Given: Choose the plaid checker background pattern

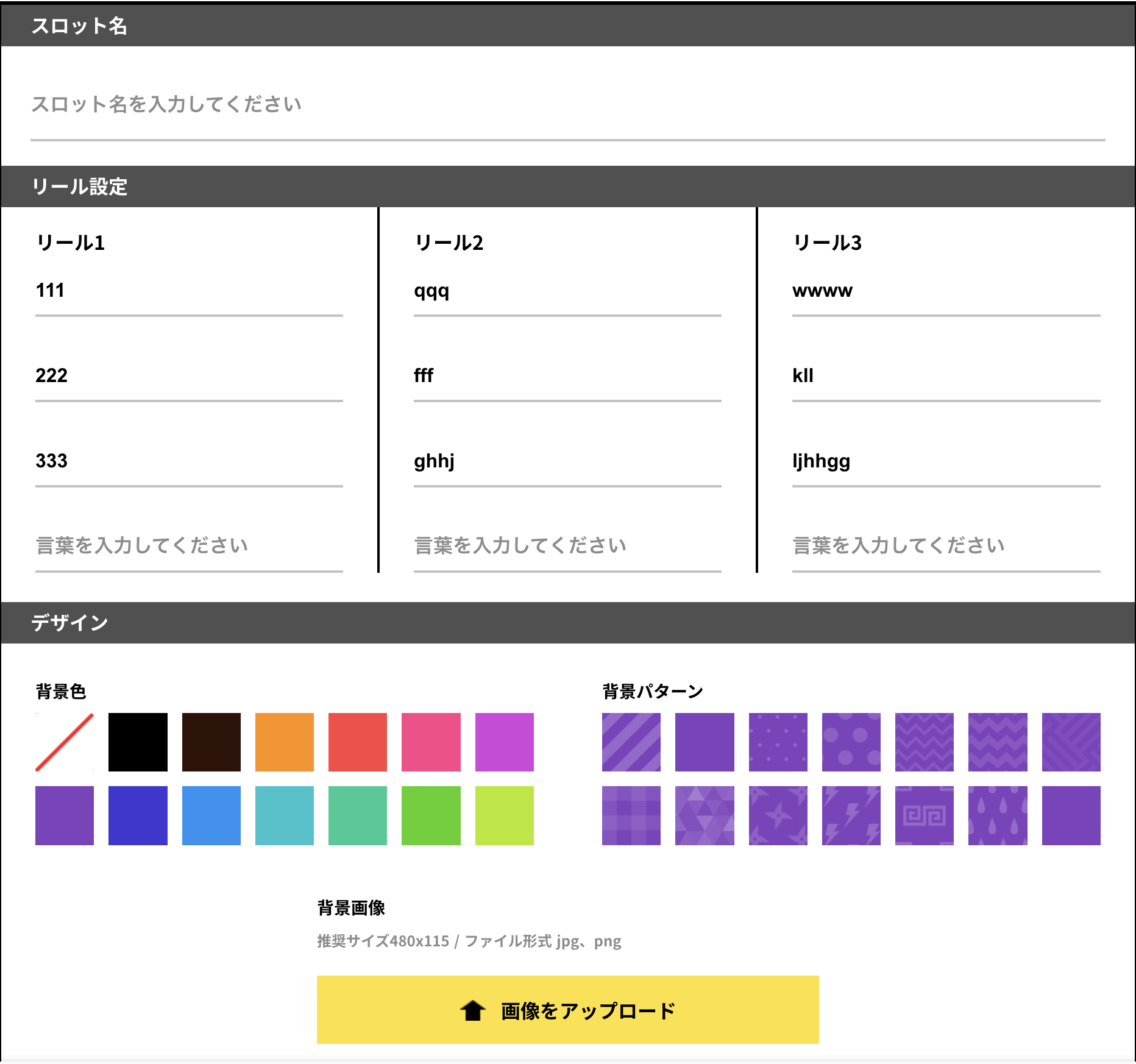Looking at the screenshot, I should (x=631, y=815).
